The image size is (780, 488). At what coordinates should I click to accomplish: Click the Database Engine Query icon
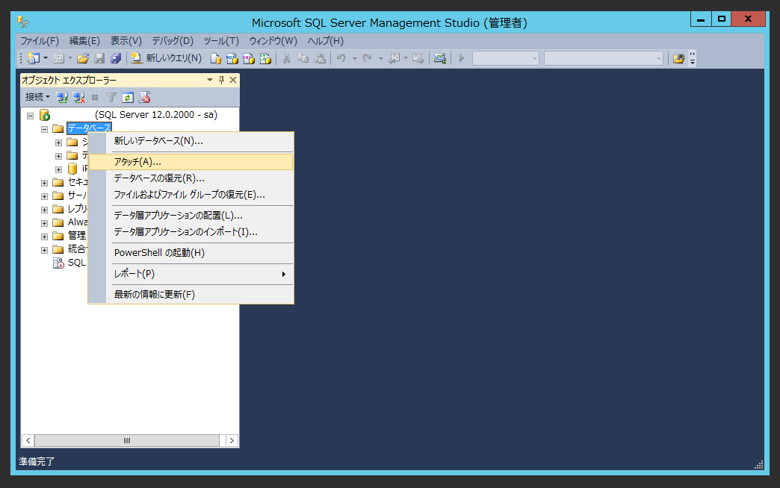point(215,59)
